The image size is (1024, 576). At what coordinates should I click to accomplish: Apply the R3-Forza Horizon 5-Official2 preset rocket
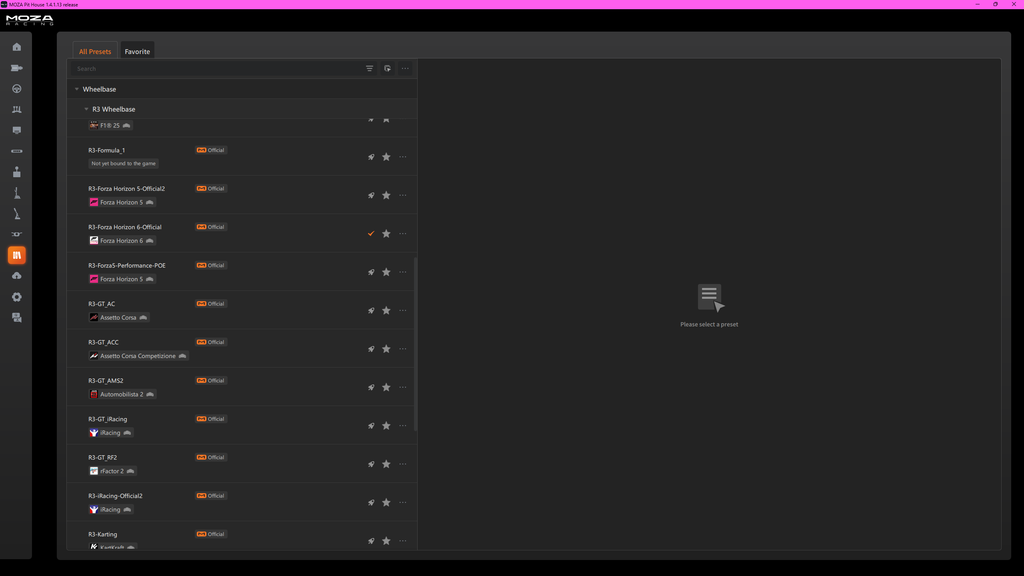(371, 195)
